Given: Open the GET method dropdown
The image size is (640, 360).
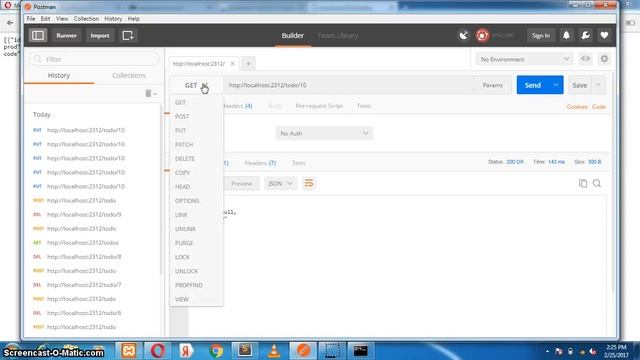Looking at the screenshot, I should click(196, 85).
